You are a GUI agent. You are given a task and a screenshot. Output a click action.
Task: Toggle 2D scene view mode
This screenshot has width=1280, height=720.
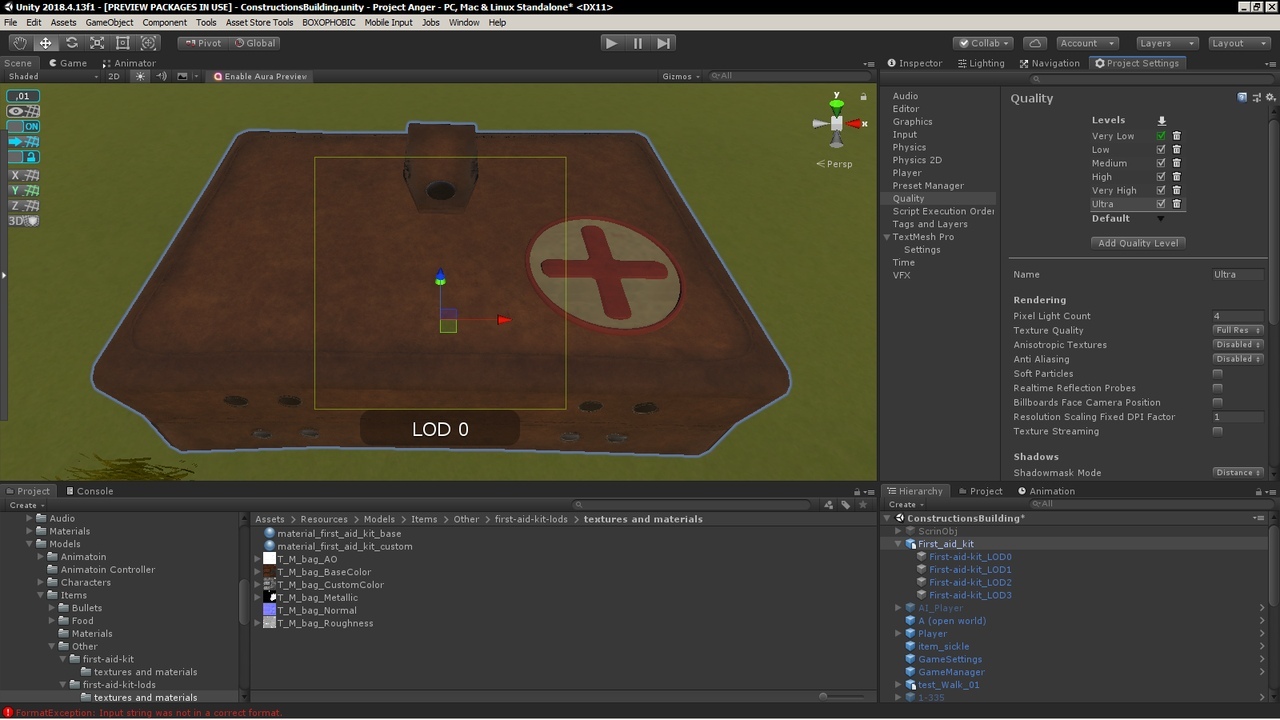pos(114,76)
